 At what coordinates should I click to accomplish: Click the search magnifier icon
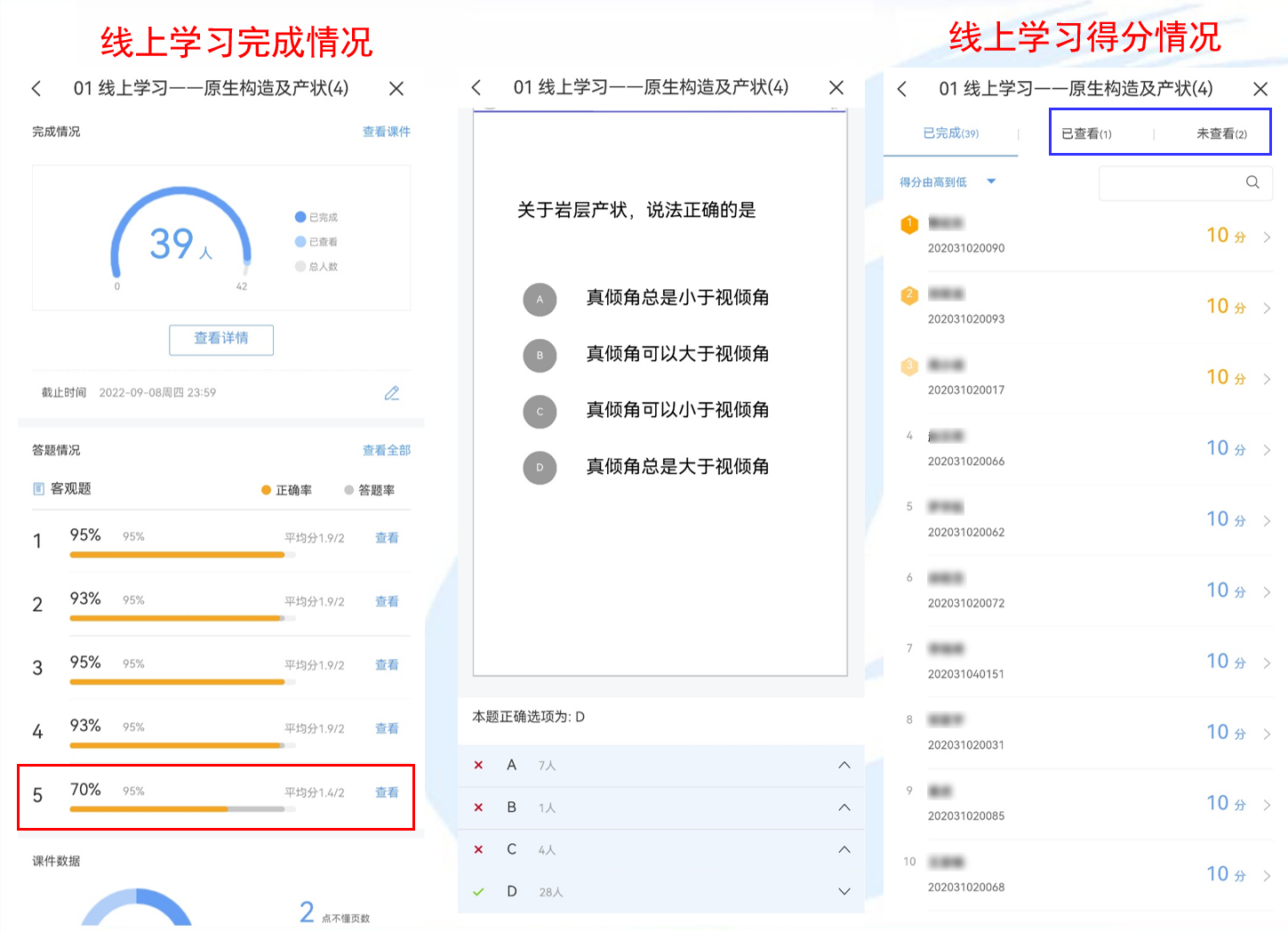pyautogui.click(x=1252, y=182)
